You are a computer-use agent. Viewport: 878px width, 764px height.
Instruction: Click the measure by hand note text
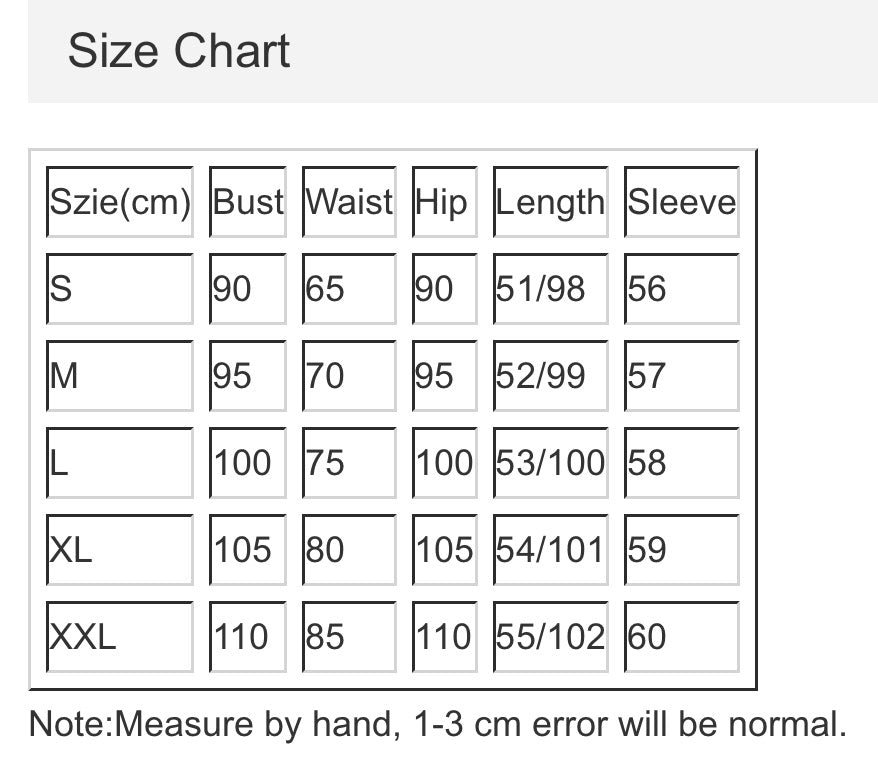point(438,724)
